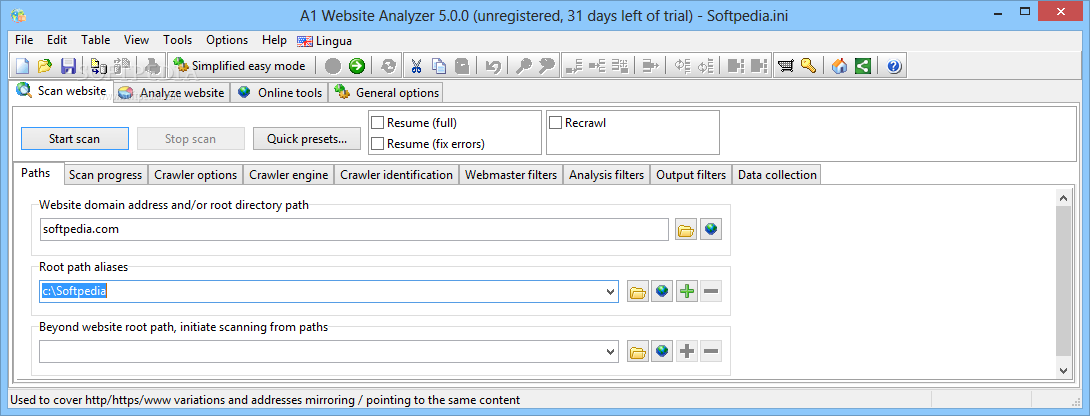Click gray plus for beyond root paths
The height and width of the screenshot is (416, 1090).
click(x=687, y=351)
